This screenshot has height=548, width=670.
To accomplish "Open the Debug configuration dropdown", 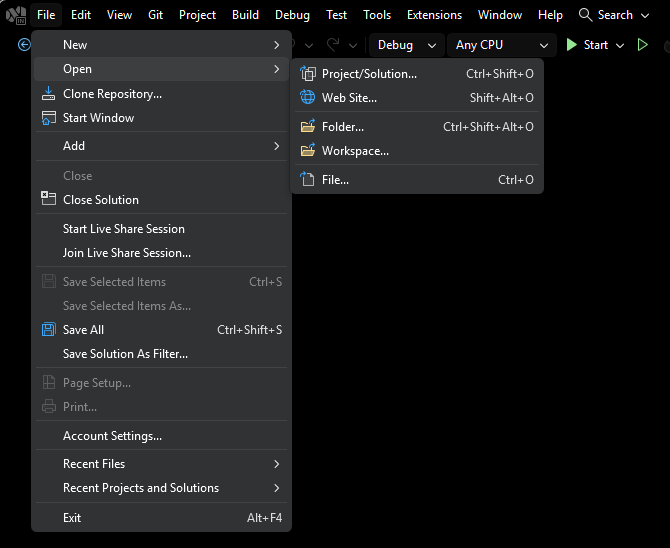I will (x=408, y=45).
